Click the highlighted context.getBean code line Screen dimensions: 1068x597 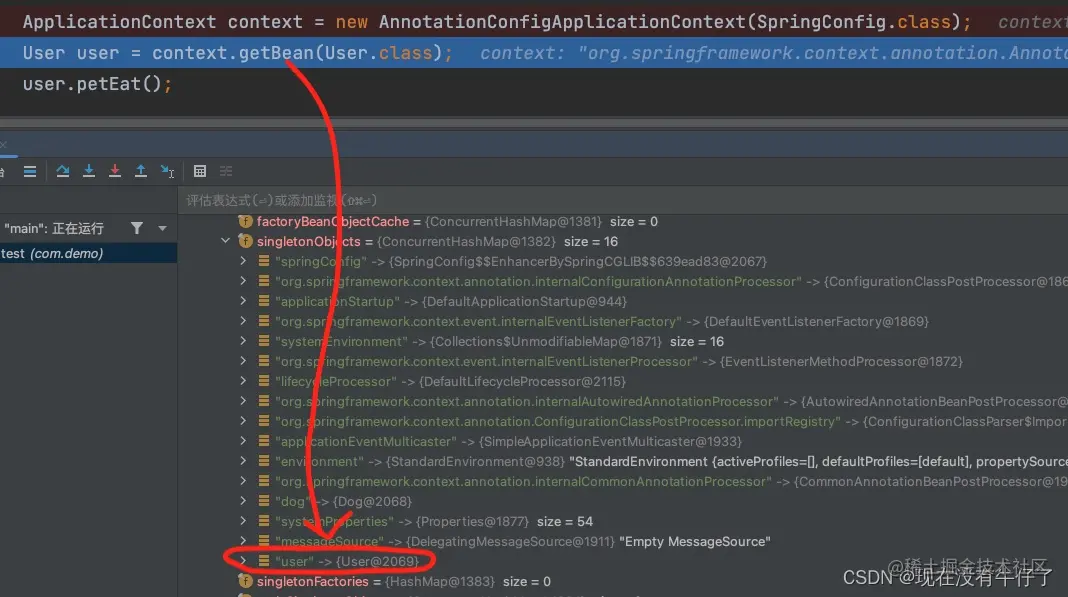pyautogui.click(x=534, y=52)
